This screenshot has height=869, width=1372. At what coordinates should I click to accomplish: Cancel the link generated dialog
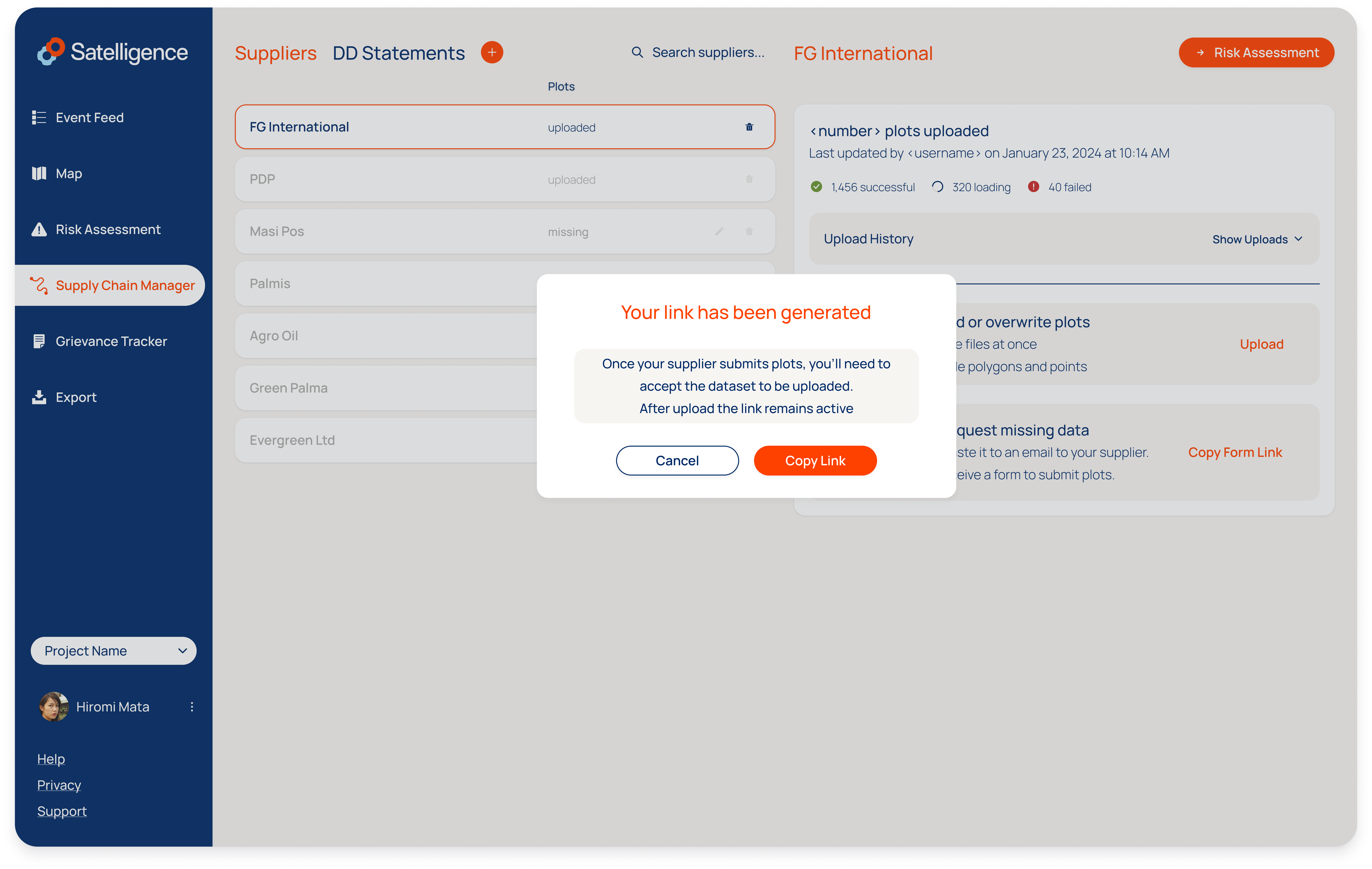pos(677,460)
